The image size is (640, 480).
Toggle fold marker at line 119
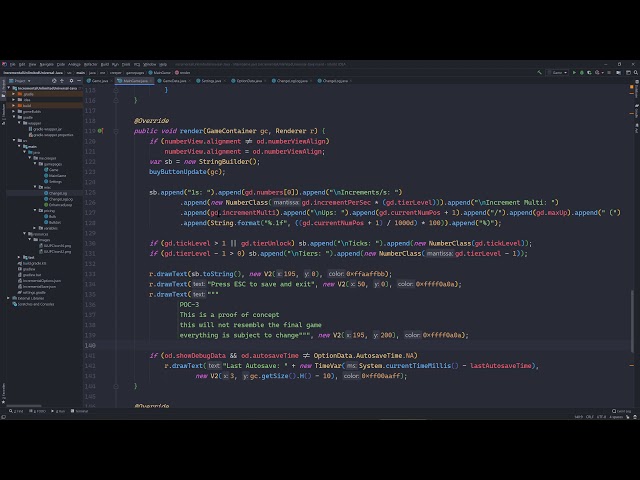pos(116,131)
